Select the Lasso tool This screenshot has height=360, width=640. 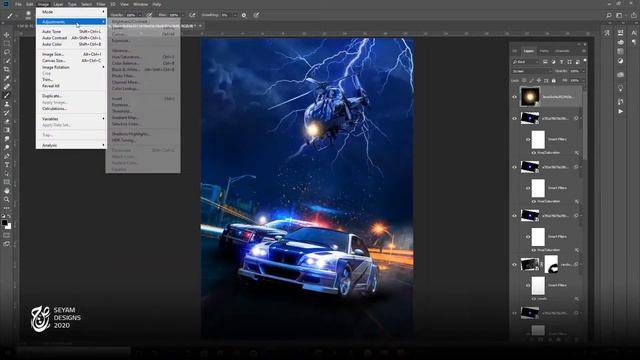pos(7,52)
